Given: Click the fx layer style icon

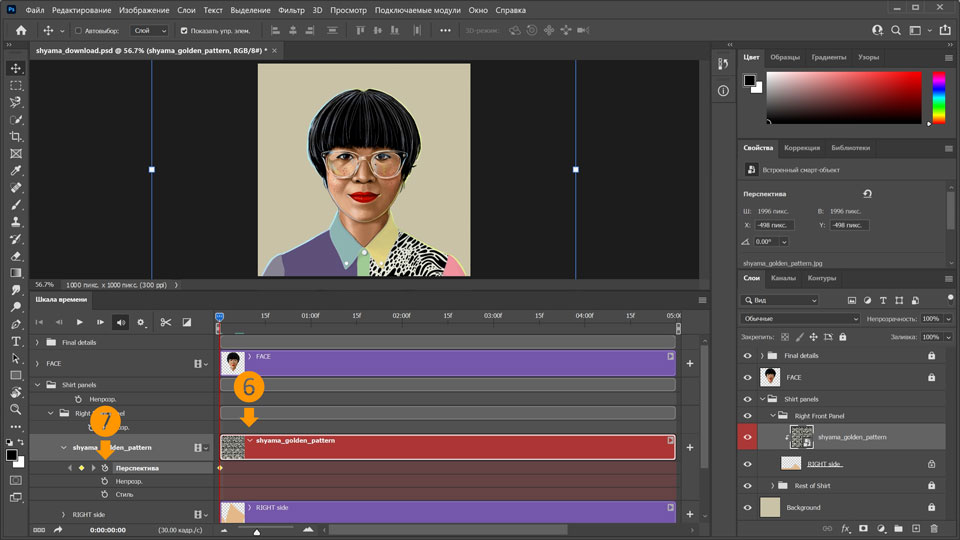Looking at the screenshot, I should [845, 528].
